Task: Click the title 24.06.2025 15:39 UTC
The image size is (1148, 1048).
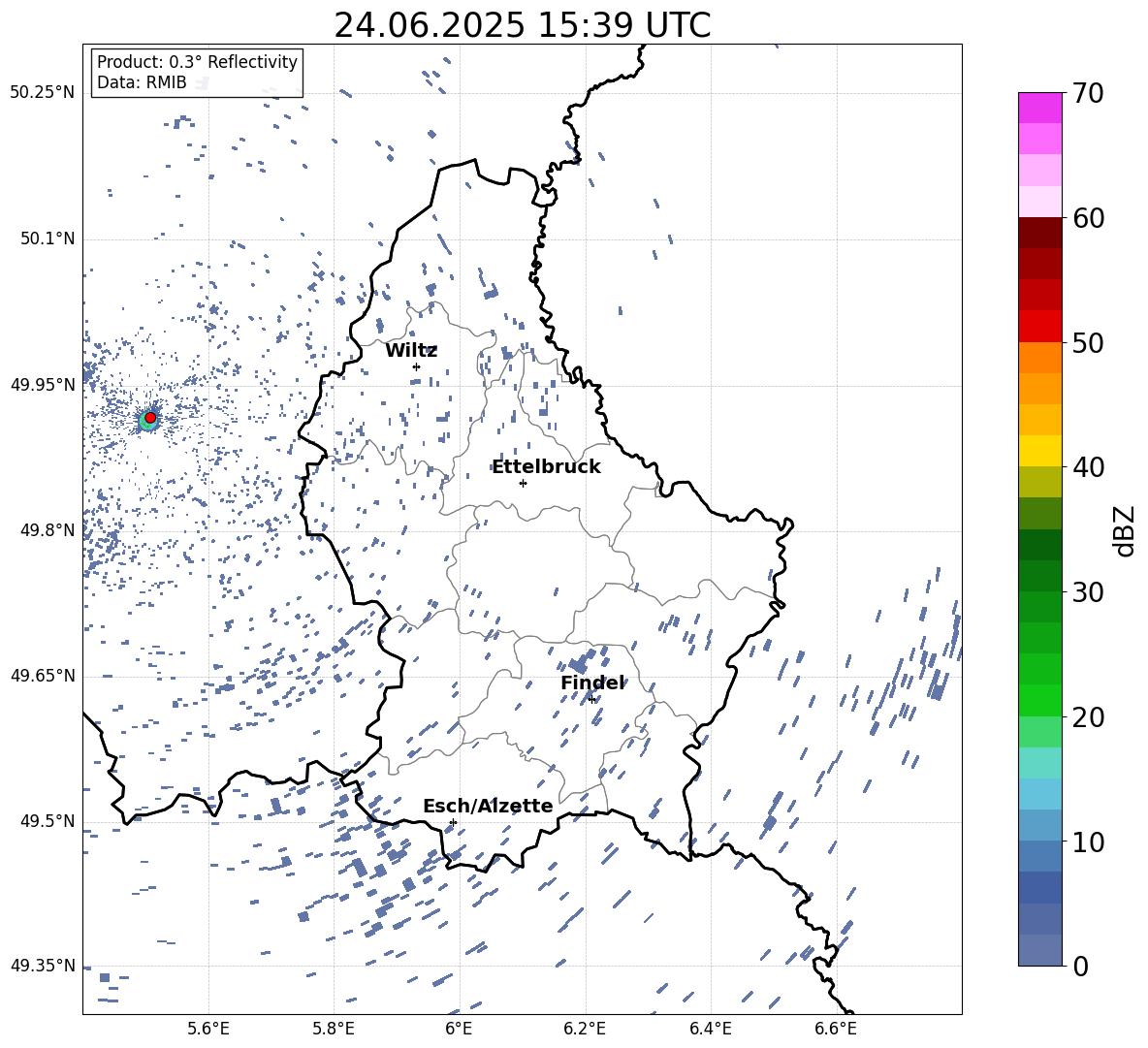Action: click(x=522, y=25)
